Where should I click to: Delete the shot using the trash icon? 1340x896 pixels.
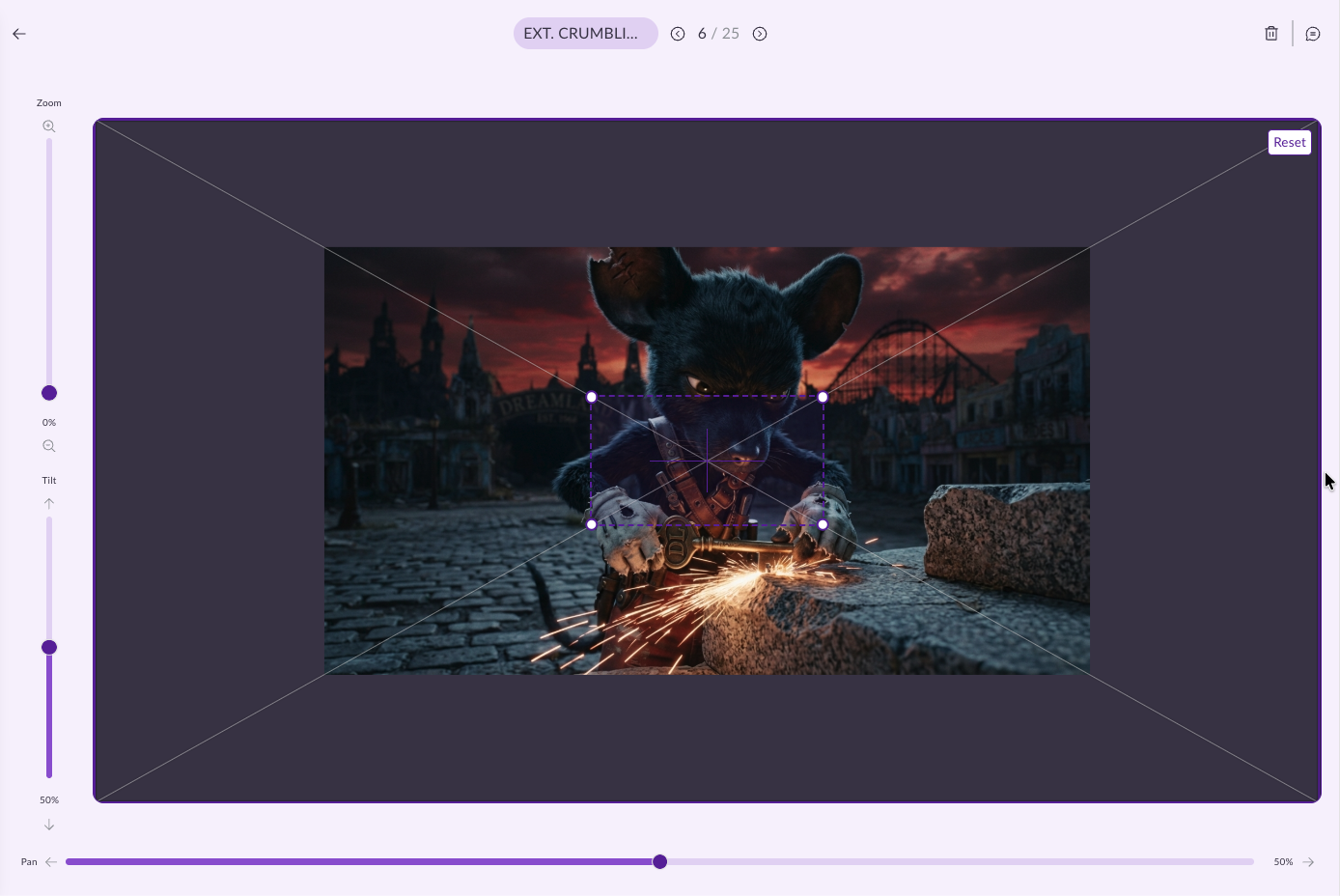tap(1271, 34)
